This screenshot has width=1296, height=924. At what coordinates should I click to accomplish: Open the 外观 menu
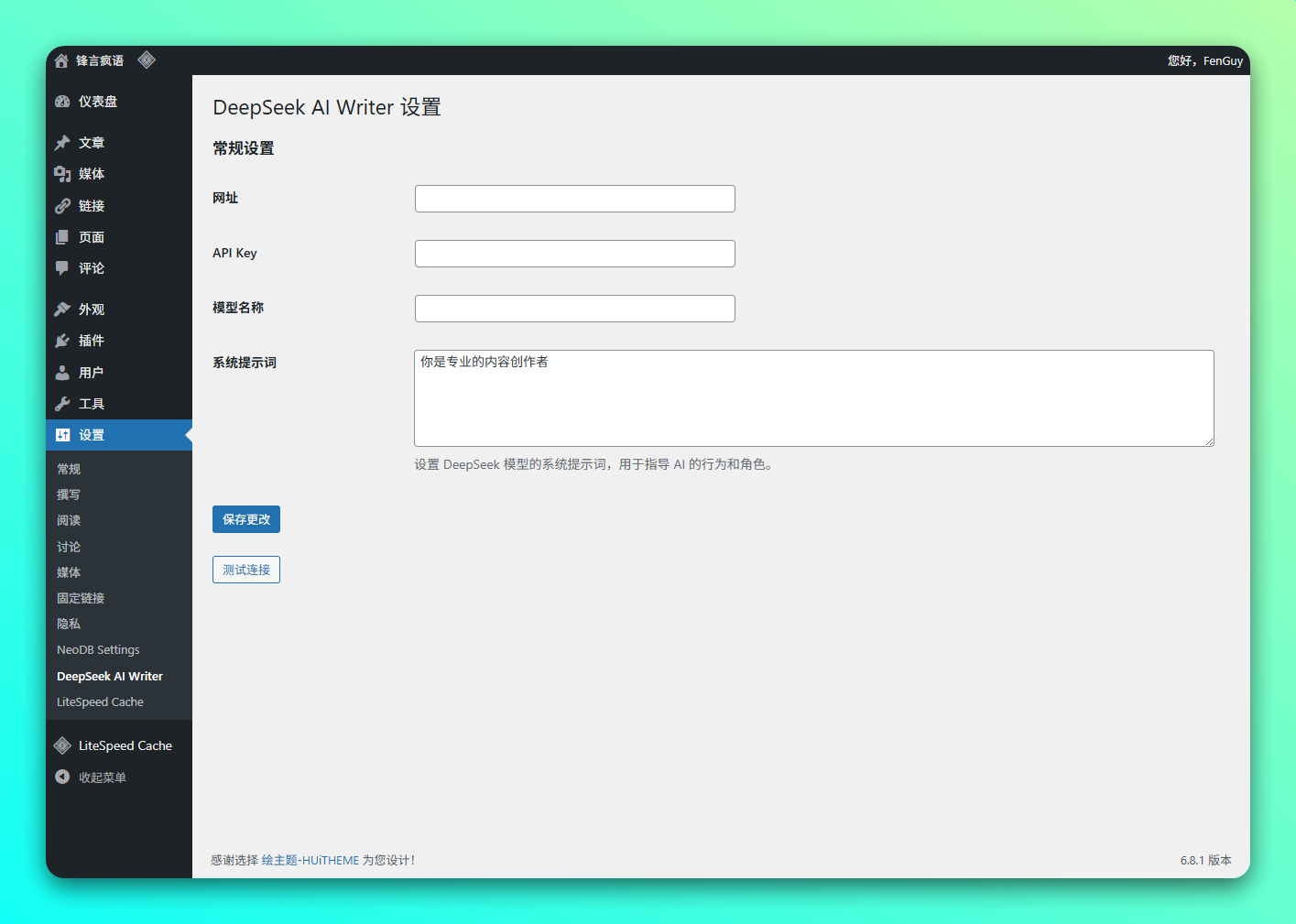[119, 310]
